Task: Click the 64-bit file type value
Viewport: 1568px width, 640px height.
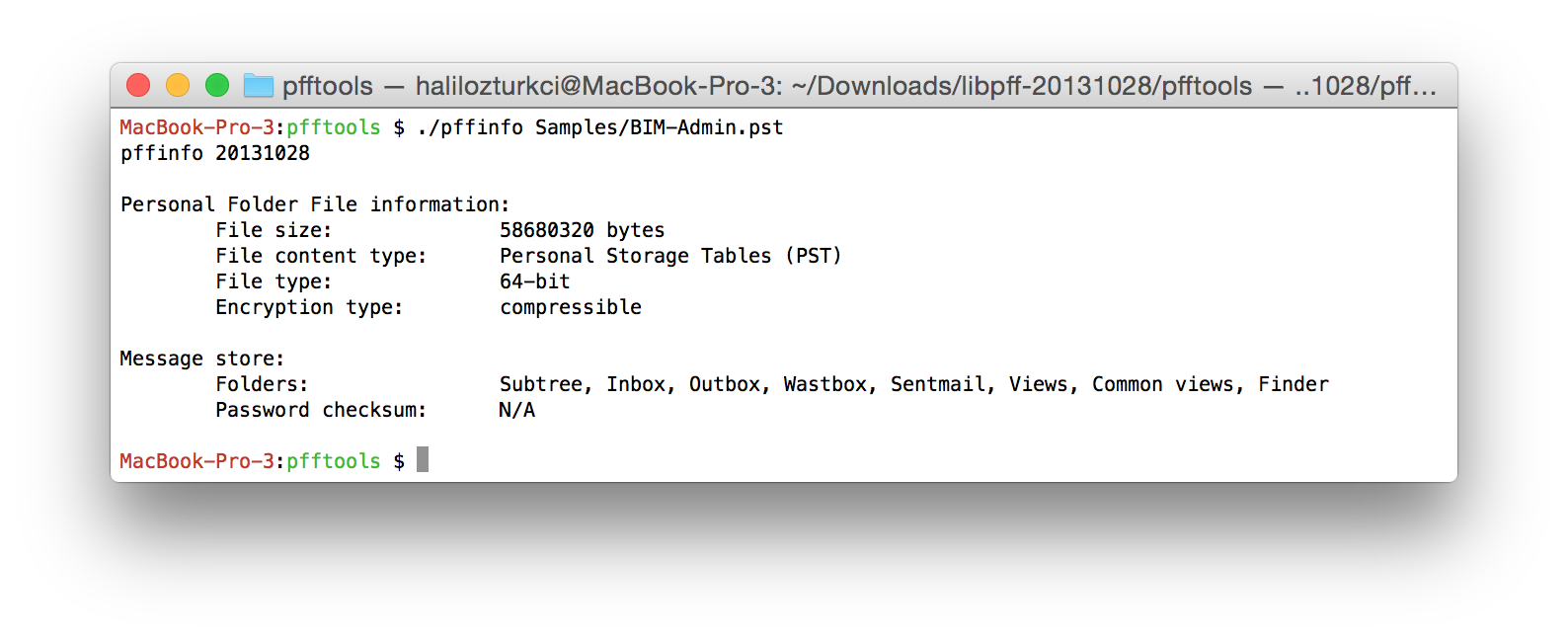Action: [x=534, y=281]
